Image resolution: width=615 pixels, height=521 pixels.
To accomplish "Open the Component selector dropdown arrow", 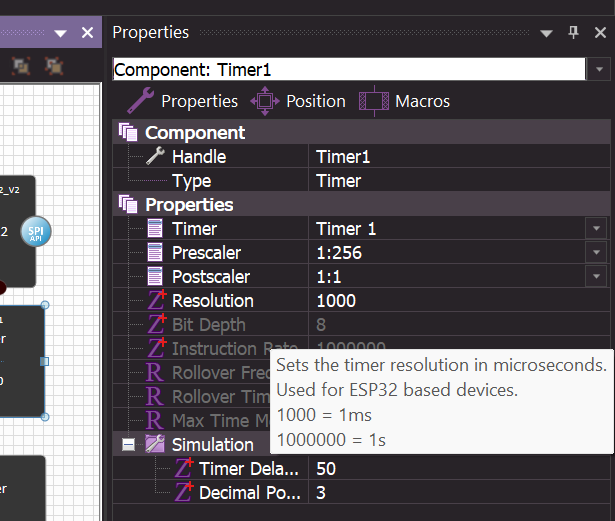I will click(x=599, y=69).
